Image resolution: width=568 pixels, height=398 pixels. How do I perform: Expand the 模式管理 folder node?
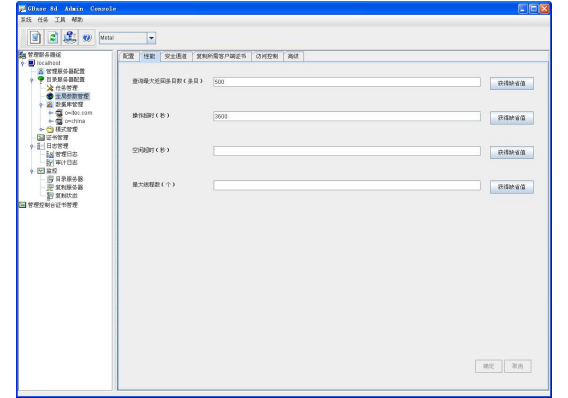coord(41,129)
